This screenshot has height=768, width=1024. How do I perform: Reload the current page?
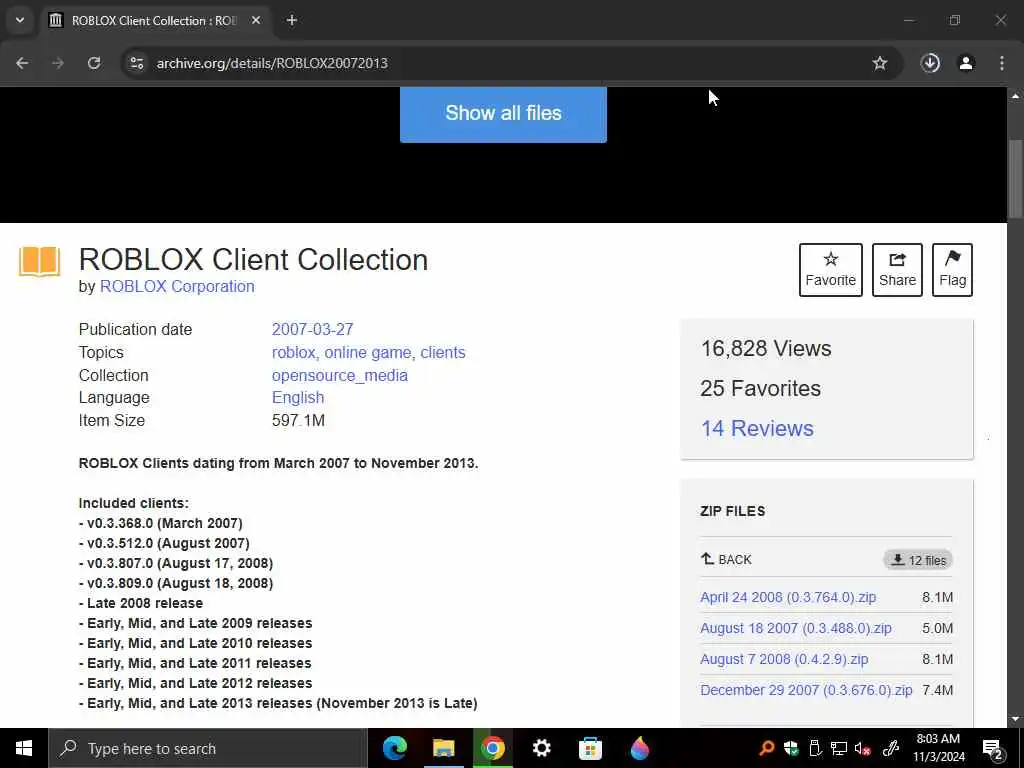94,63
